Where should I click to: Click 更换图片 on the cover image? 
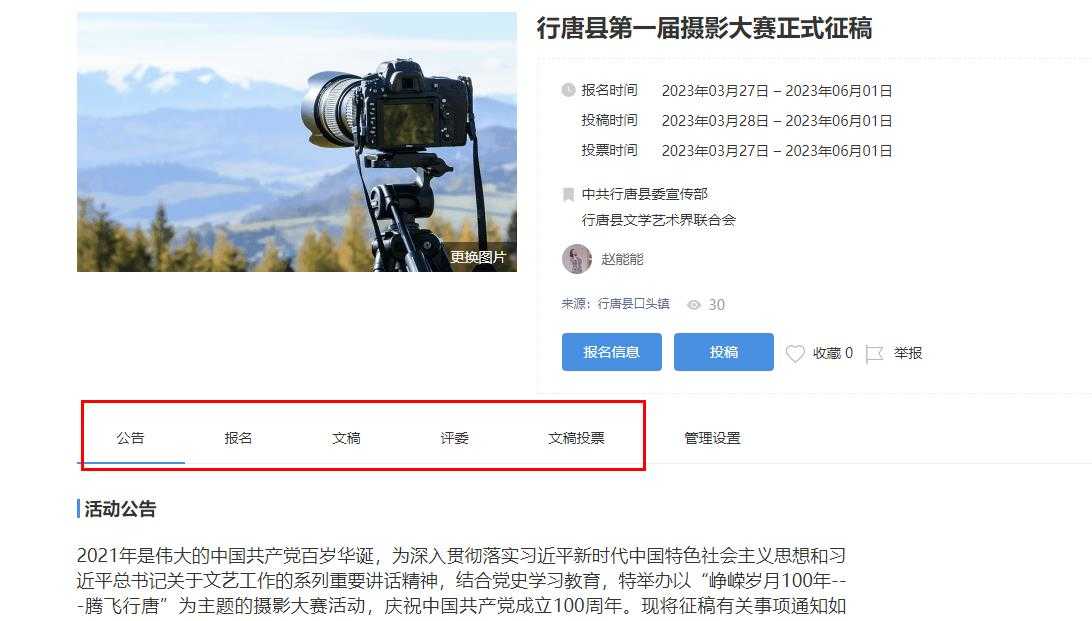pos(478,257)
